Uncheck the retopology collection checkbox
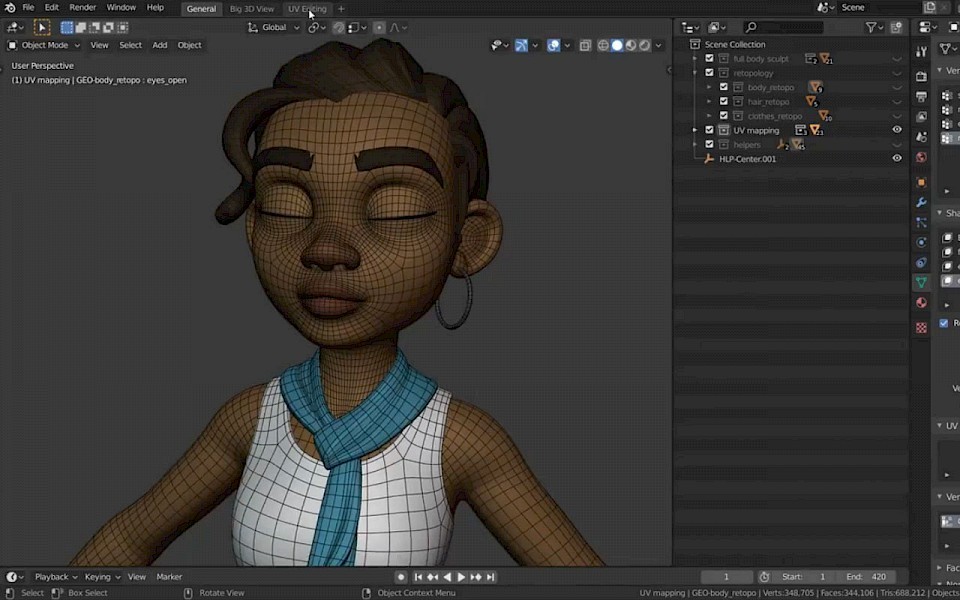 click(709, 73)
